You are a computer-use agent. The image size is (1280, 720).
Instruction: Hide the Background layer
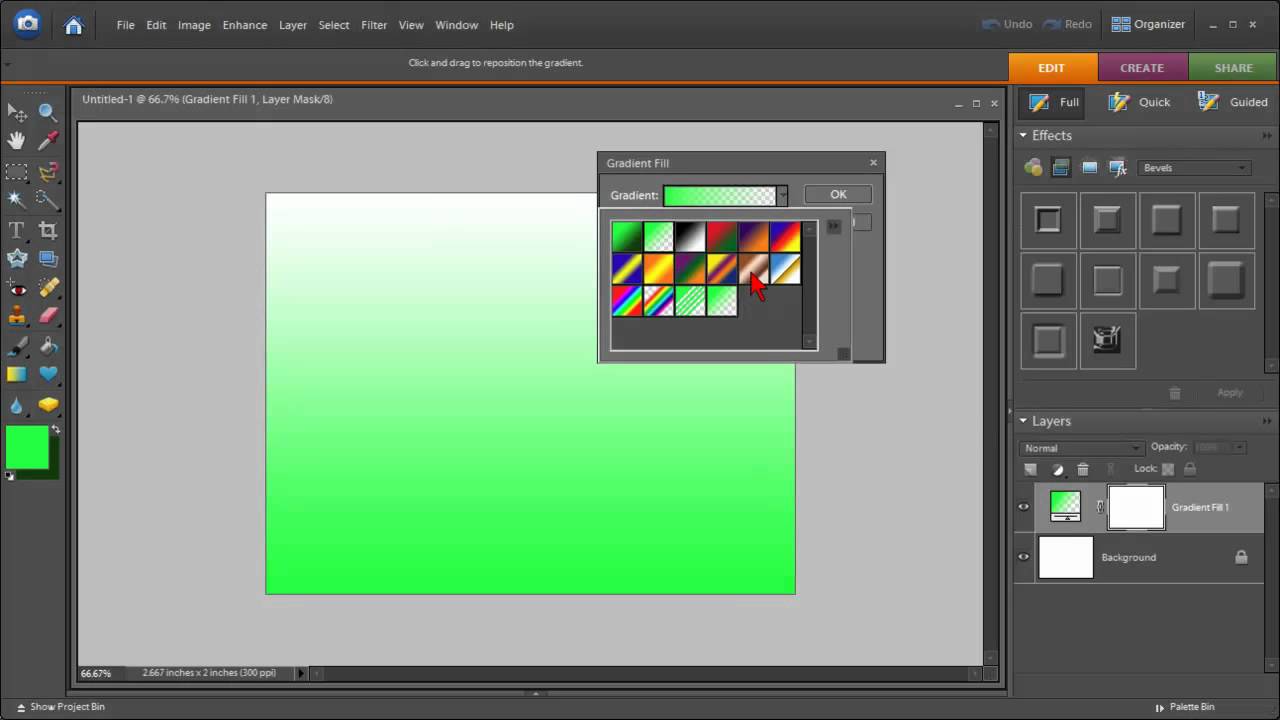pos(1023,557)
